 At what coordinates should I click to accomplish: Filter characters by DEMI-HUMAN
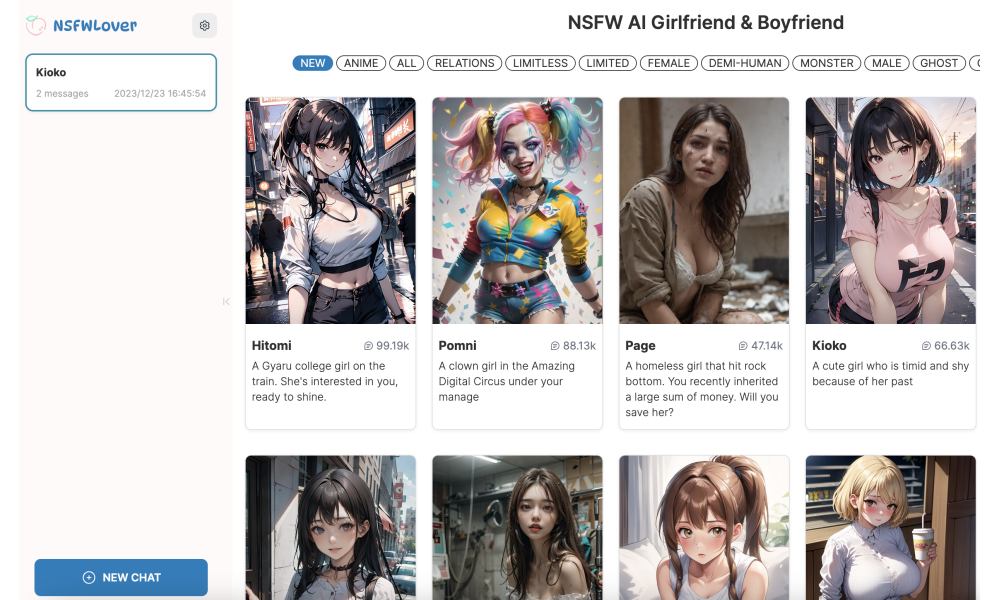(x=745, y=63)
